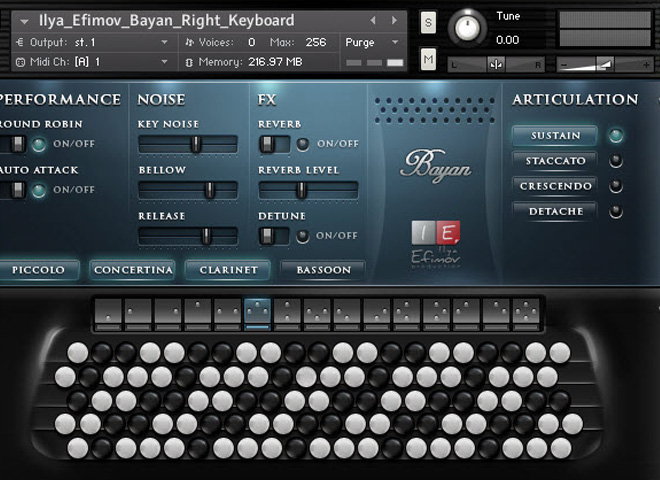Image resolution: width=660 pixels, height=480 pixels.
Task: Click the Memory value 216.97 MB
Action: [275, 62]
